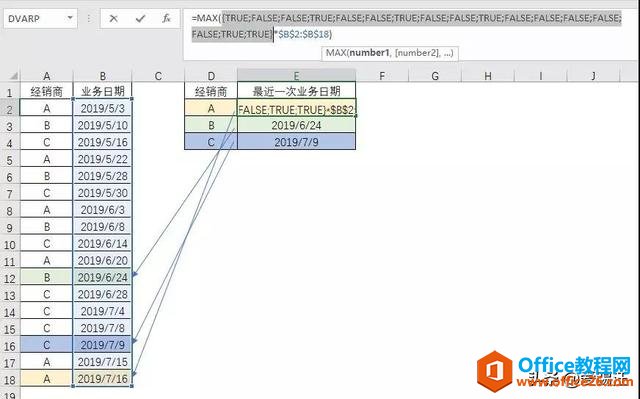Image resolution: width=640 pixels, height=399 pixels.
Task: Click cell with date 2019/7/4
Action: tap(102, 311)
